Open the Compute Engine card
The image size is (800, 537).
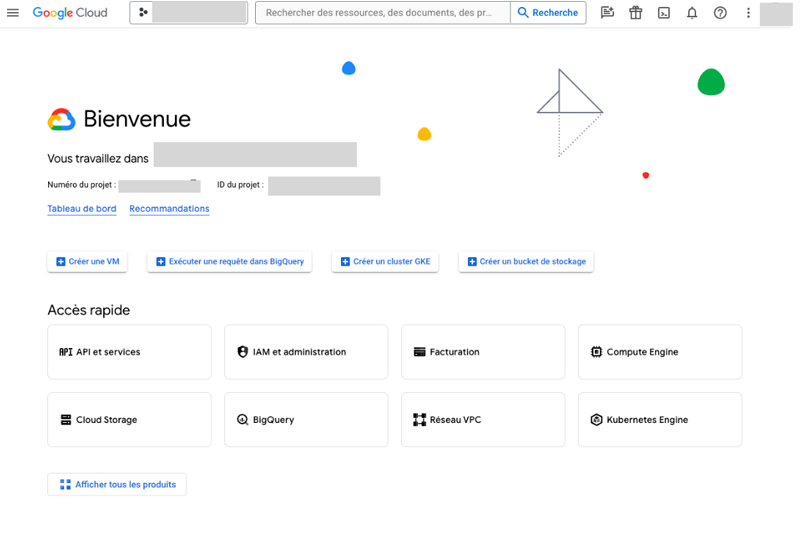[x=660, y=352]
